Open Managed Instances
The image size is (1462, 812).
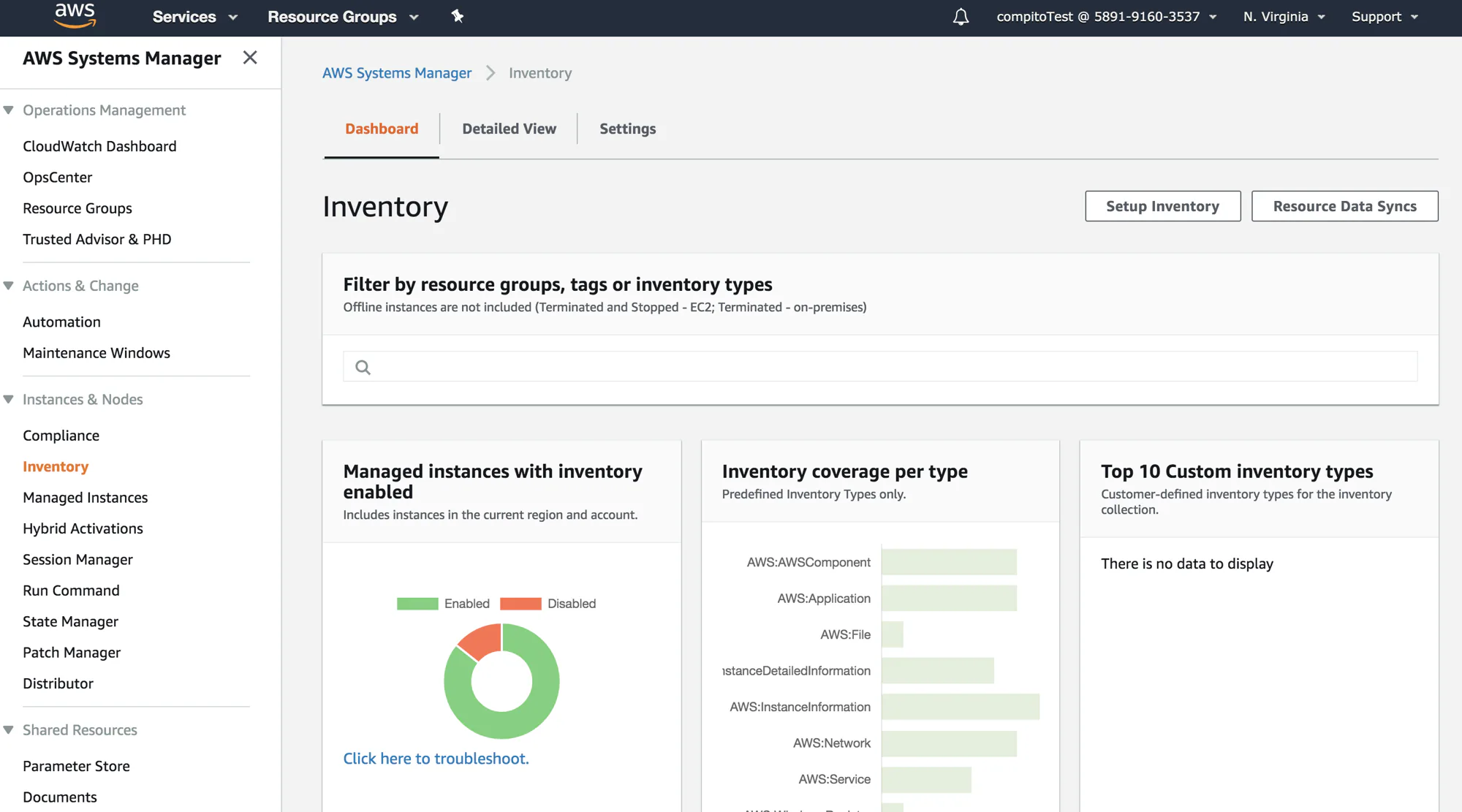86,498
